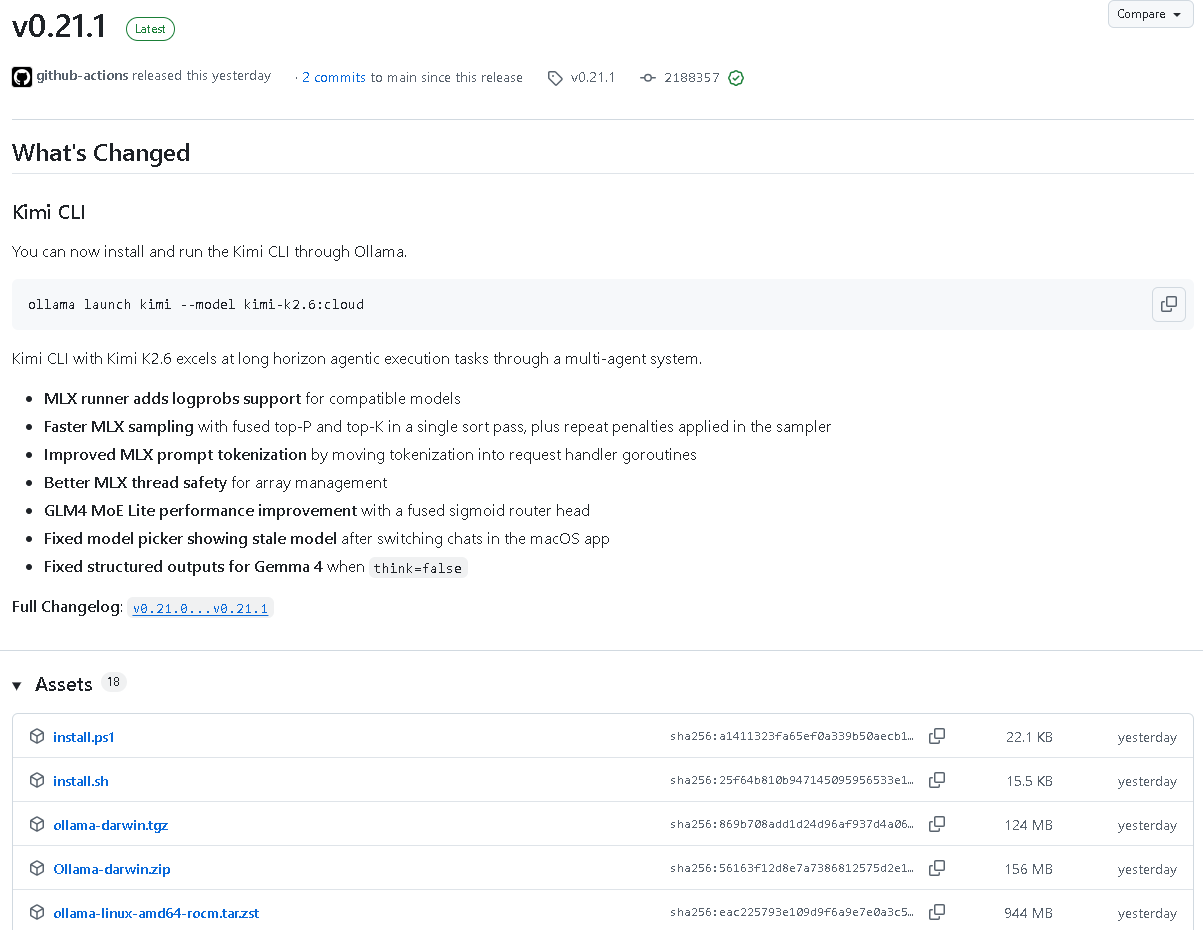
Task: Open the 2 commits link
Action: click(334, 77)
